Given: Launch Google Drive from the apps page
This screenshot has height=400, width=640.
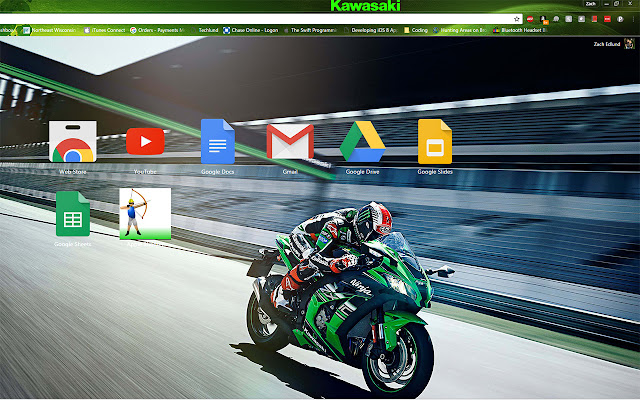Looking at the screenshot, I should 362,141.
